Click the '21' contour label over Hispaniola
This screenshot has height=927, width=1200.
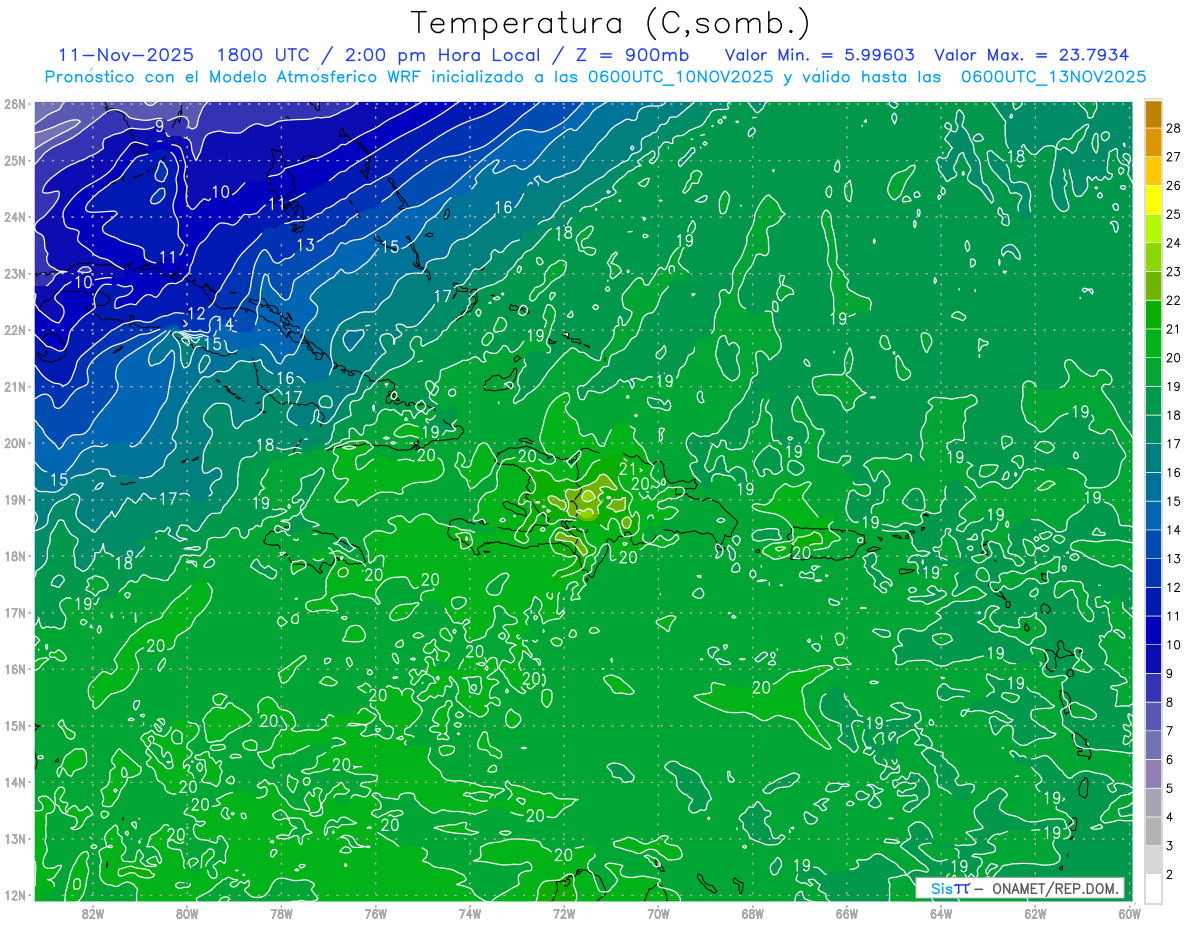pos(629,468)
